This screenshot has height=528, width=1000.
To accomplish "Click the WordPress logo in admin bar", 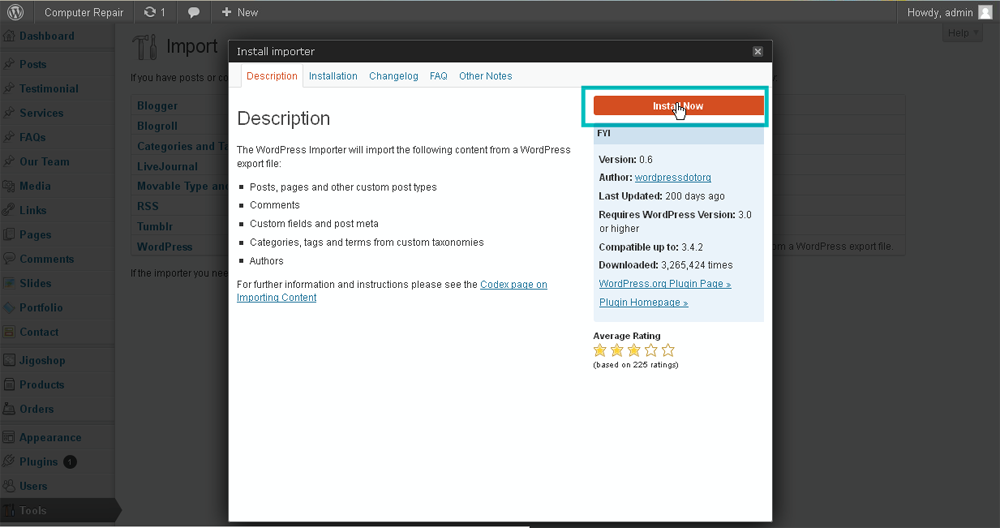I will 16,12.
